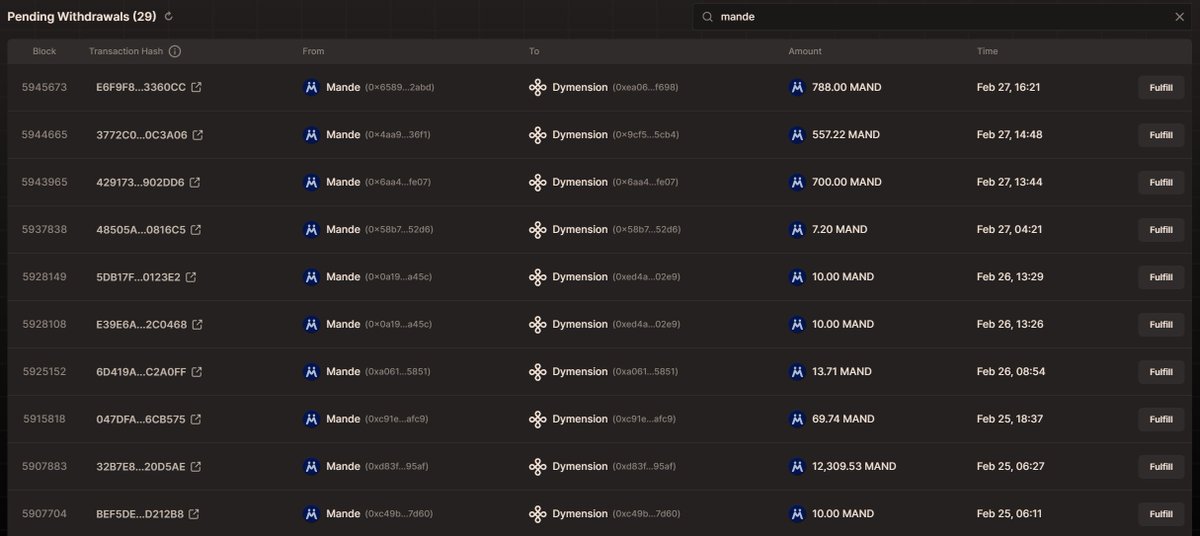Click Mande address (0xd83f...95af)
1200x536 pixels.
(x=398, y=467)
